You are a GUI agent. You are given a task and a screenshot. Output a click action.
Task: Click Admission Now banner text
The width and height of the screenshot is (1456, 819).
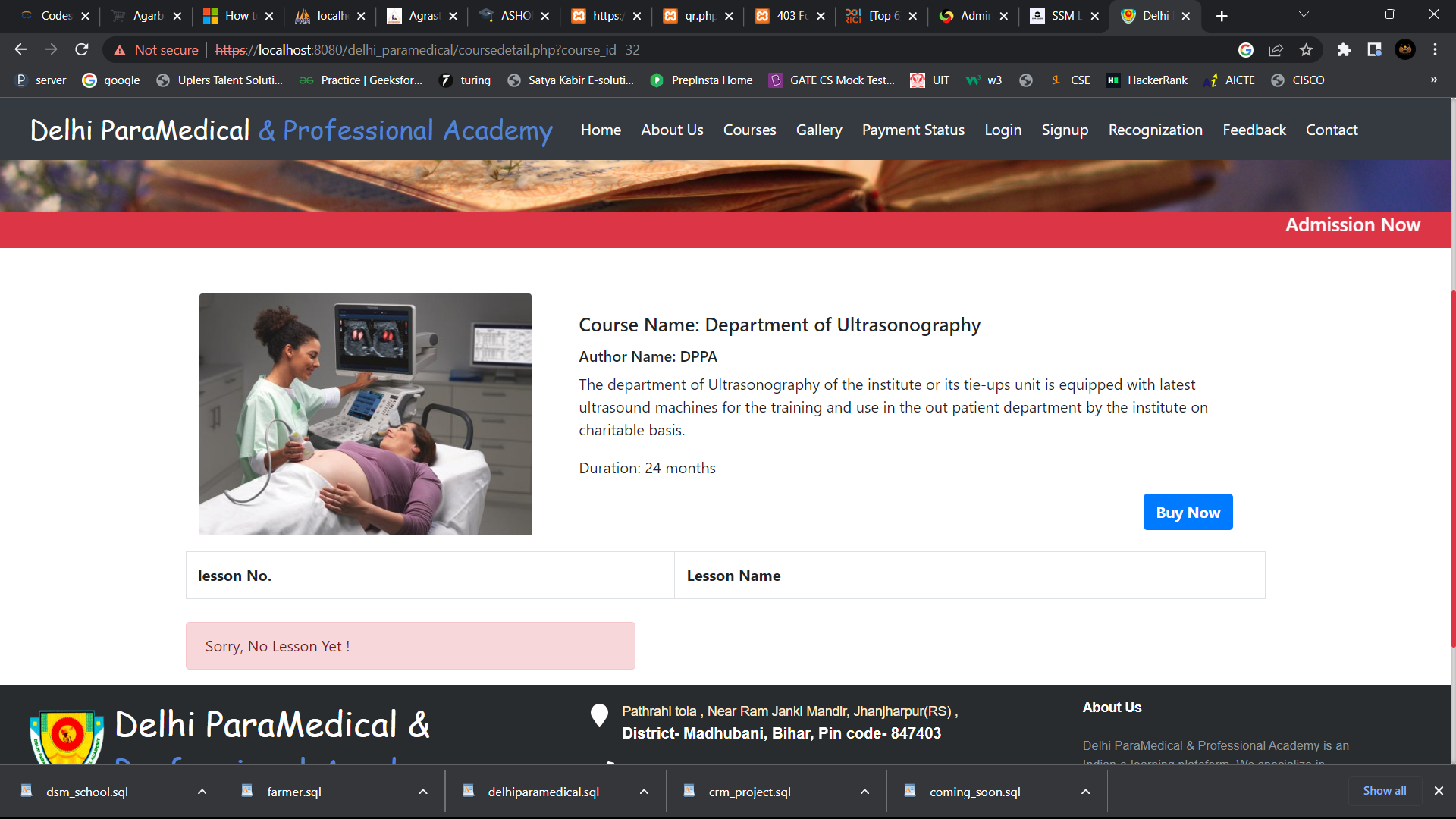click(1352, 224)
